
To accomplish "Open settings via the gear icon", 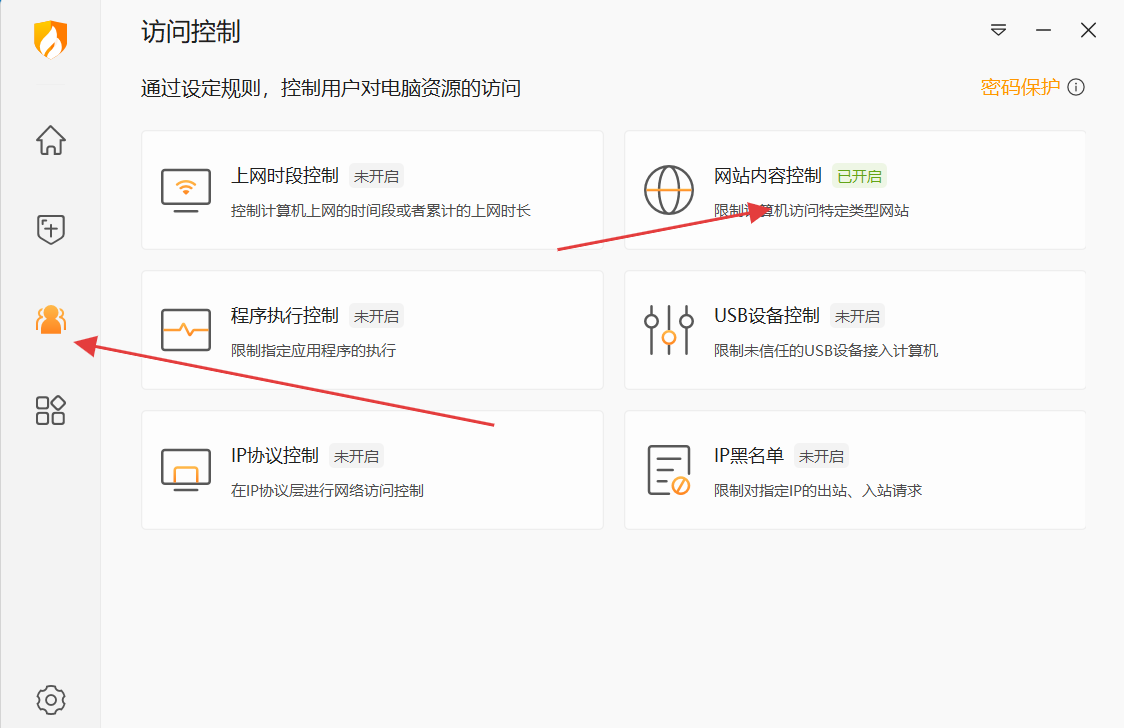I will pyautogui.click(x=51, y=698).
